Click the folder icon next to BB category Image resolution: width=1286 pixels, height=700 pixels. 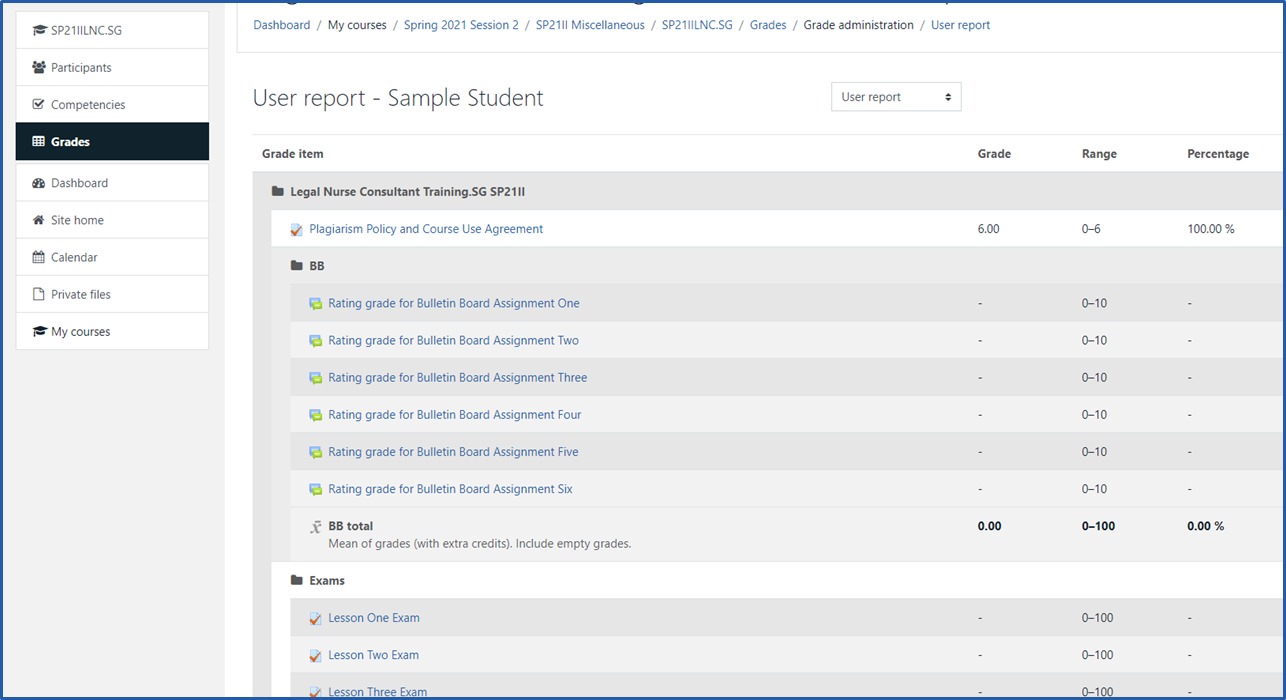coord(297,267)
